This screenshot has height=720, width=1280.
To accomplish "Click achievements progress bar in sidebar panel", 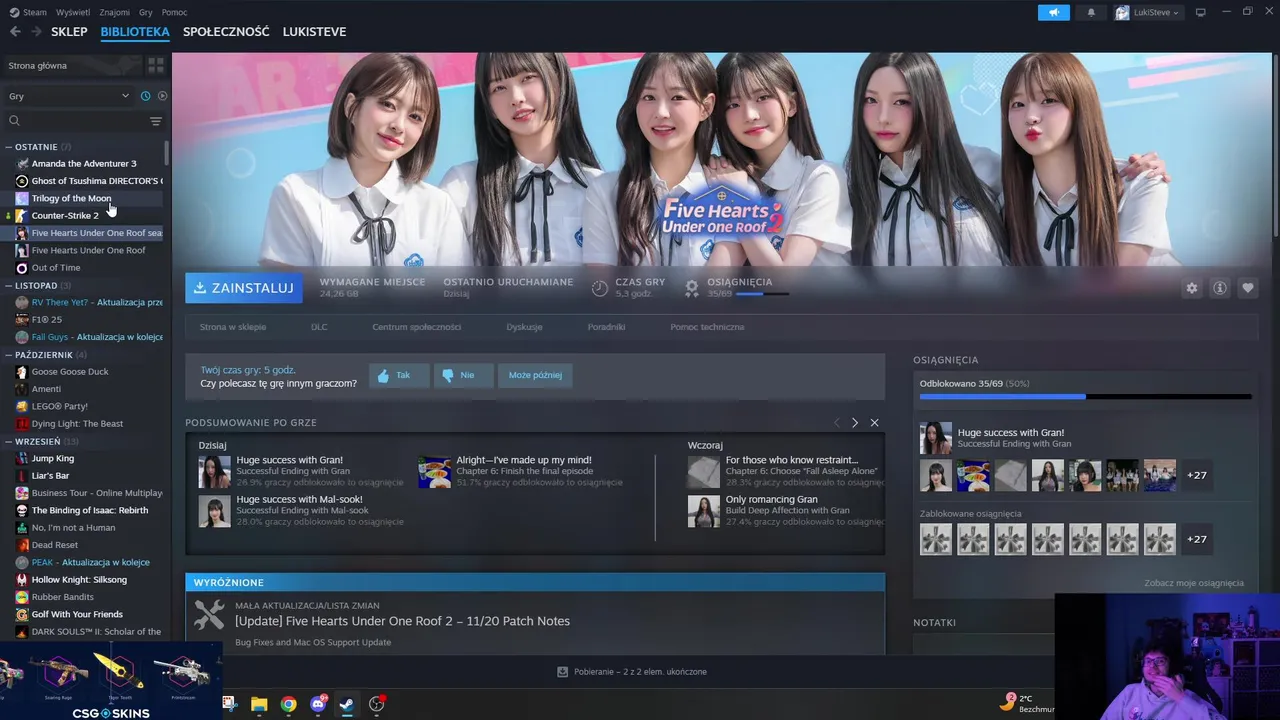I will coord(1085,397).
